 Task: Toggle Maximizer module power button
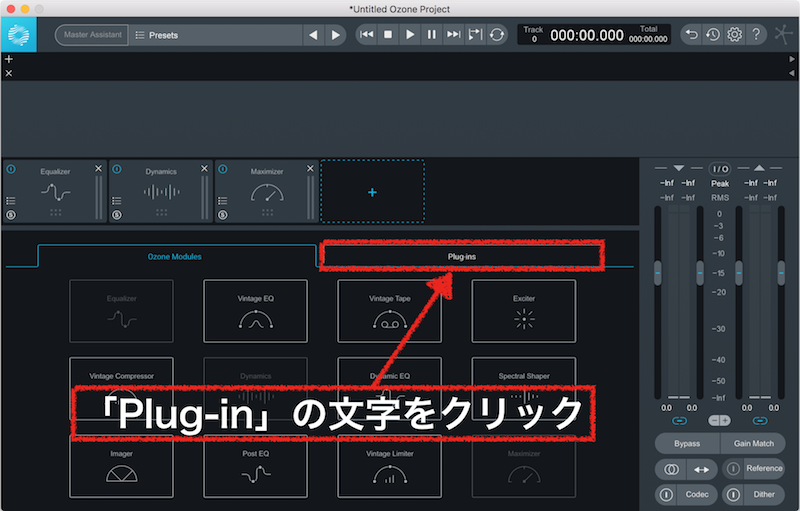223,169
